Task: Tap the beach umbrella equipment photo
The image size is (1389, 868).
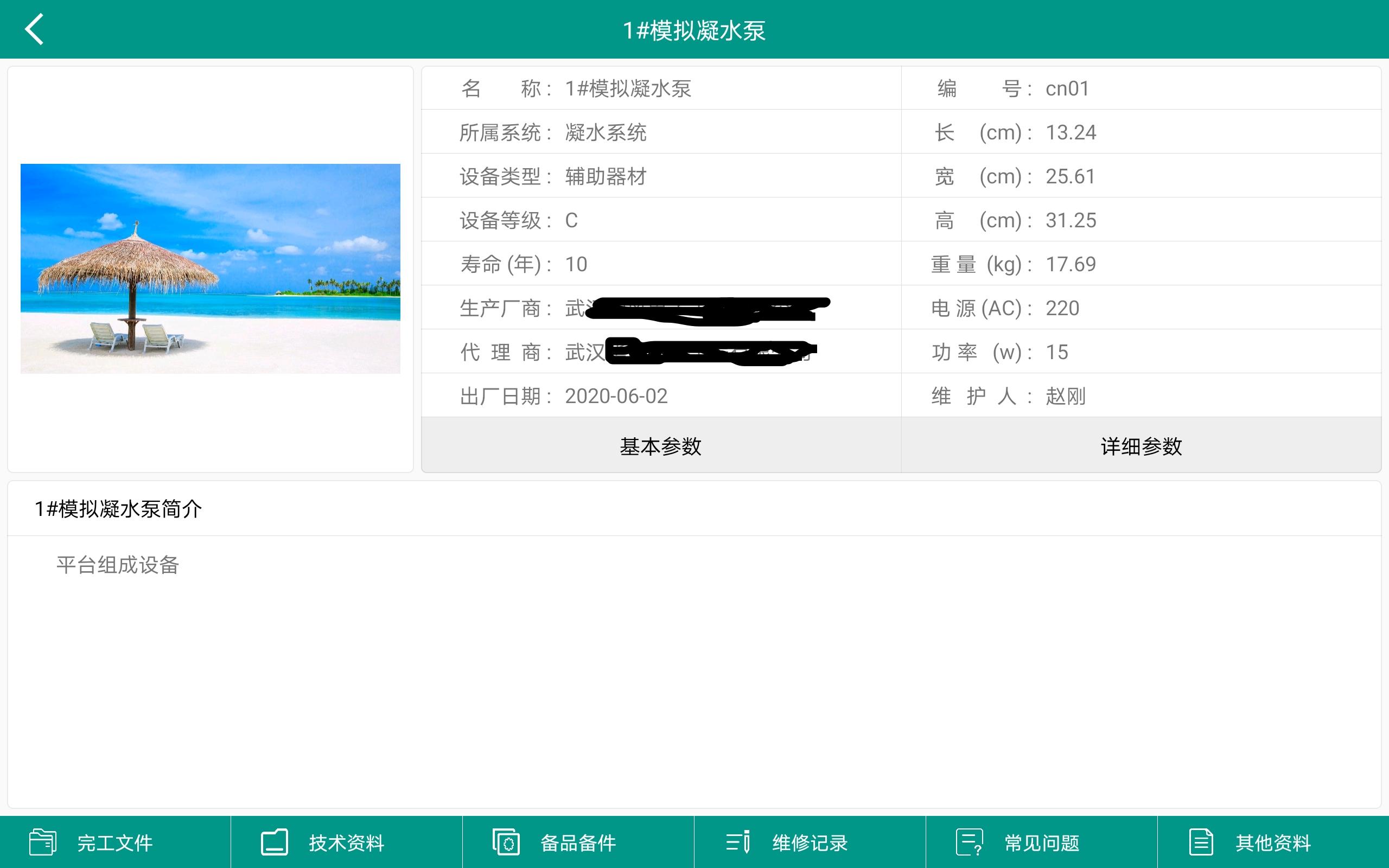Action: (x=210, y=269)
